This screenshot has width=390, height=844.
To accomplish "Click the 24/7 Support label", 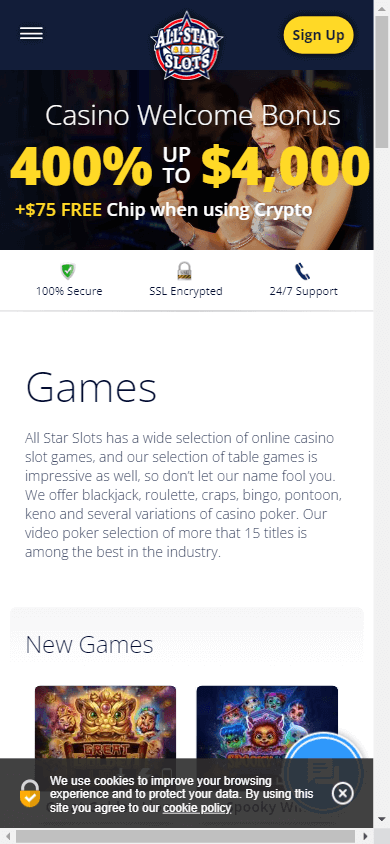I will (x=303, y=291).
